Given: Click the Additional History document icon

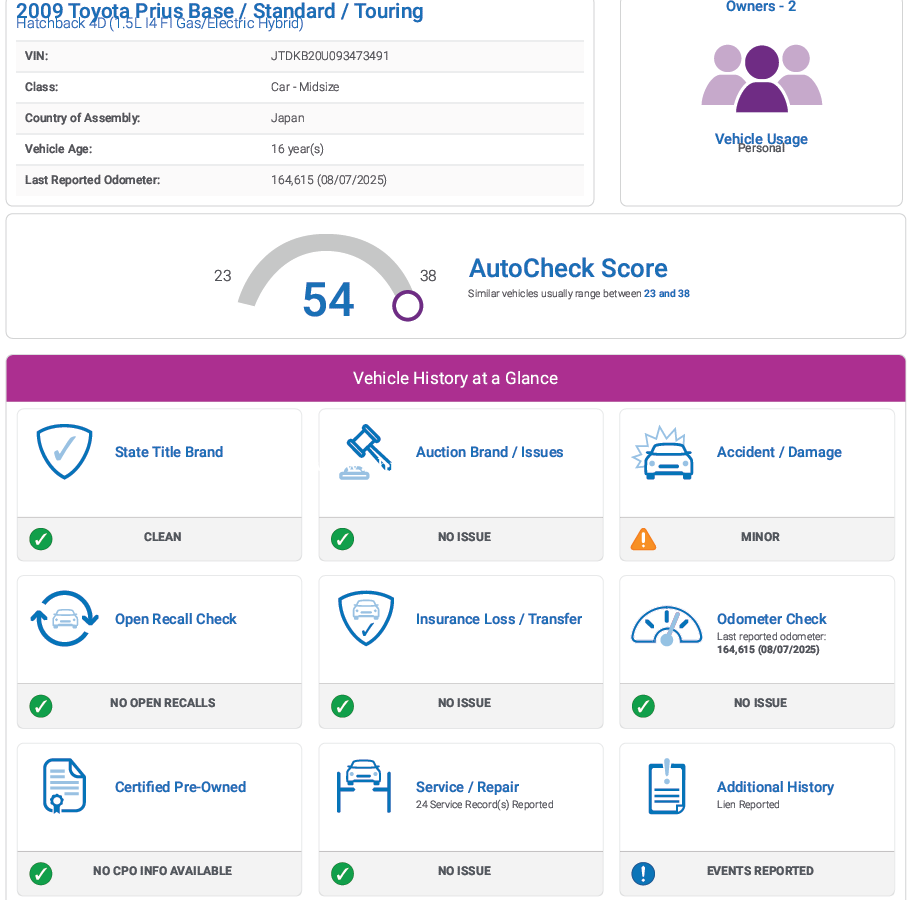Looking at the screenshot, I should 666,787.
